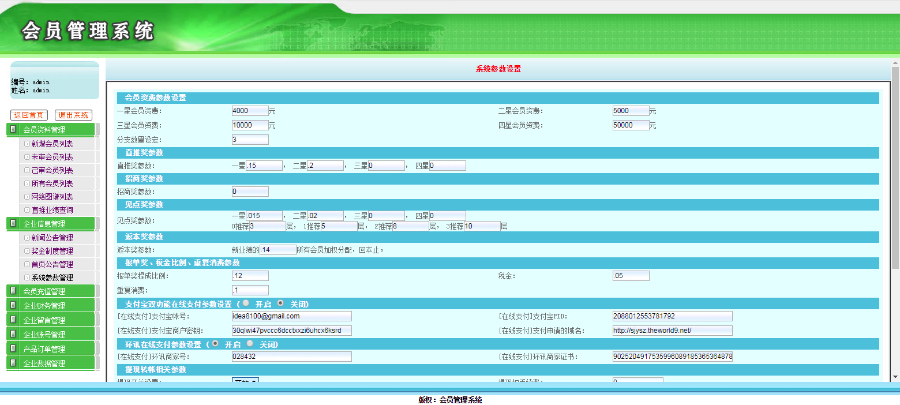
Task: Click the 支付宝 account email input field
Action: (290, 316)
